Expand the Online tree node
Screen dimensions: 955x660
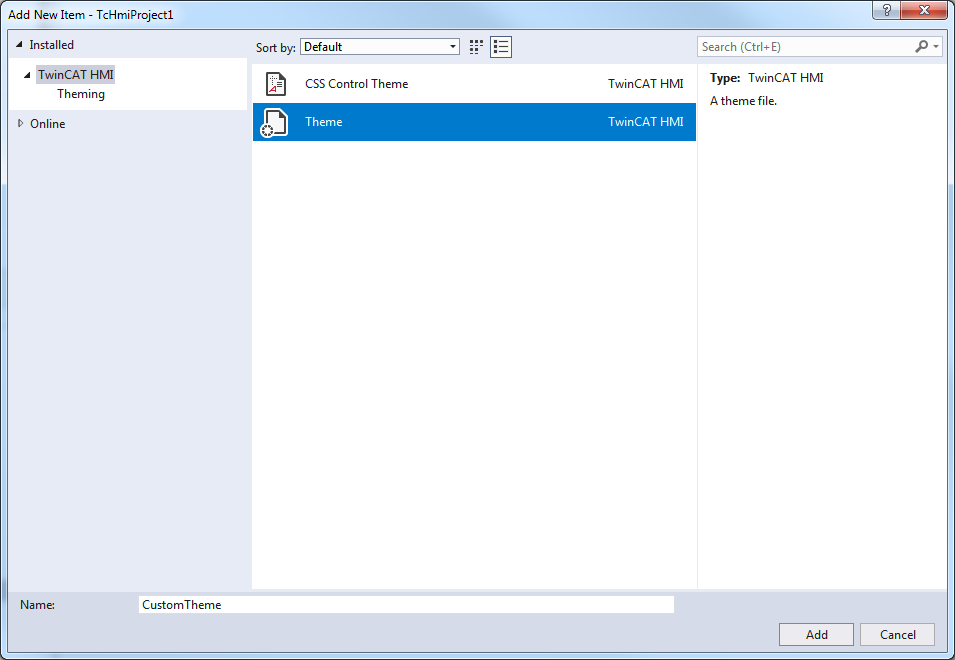[21, 124]
